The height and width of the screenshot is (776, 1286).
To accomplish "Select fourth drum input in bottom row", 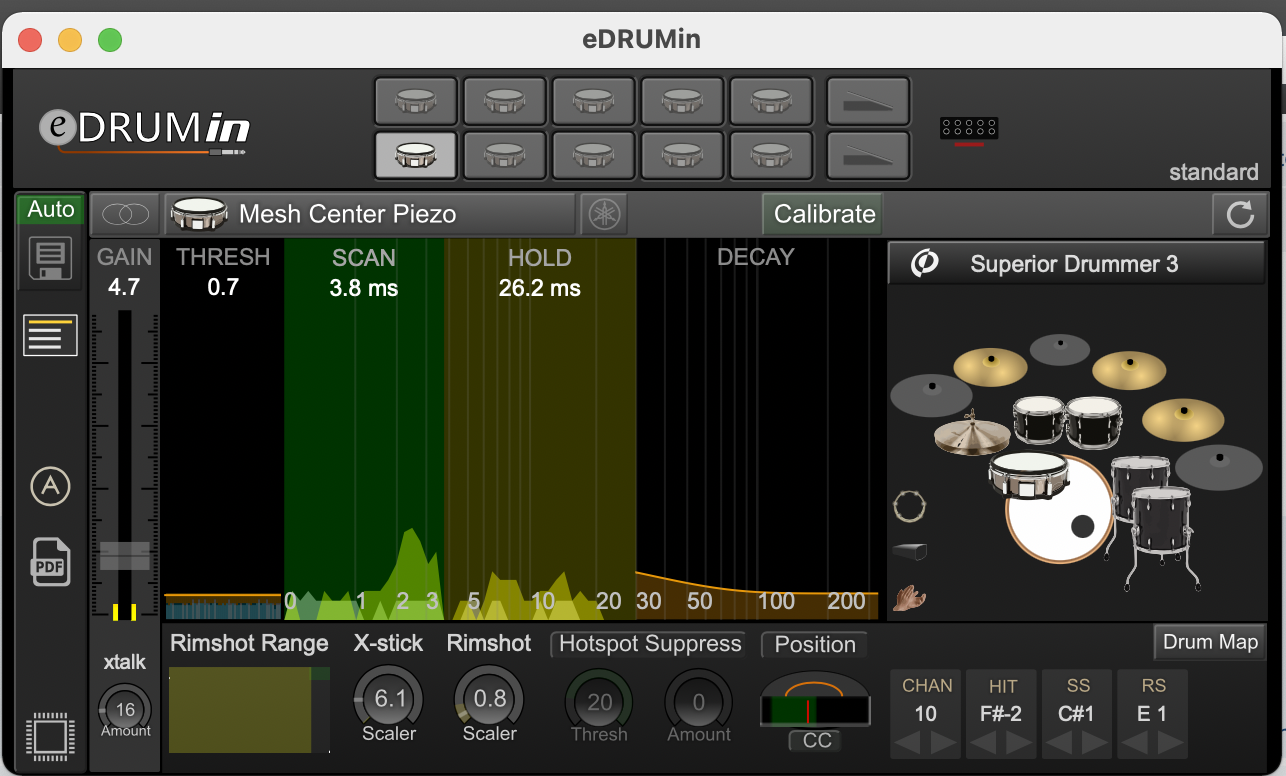I will 683,155.
